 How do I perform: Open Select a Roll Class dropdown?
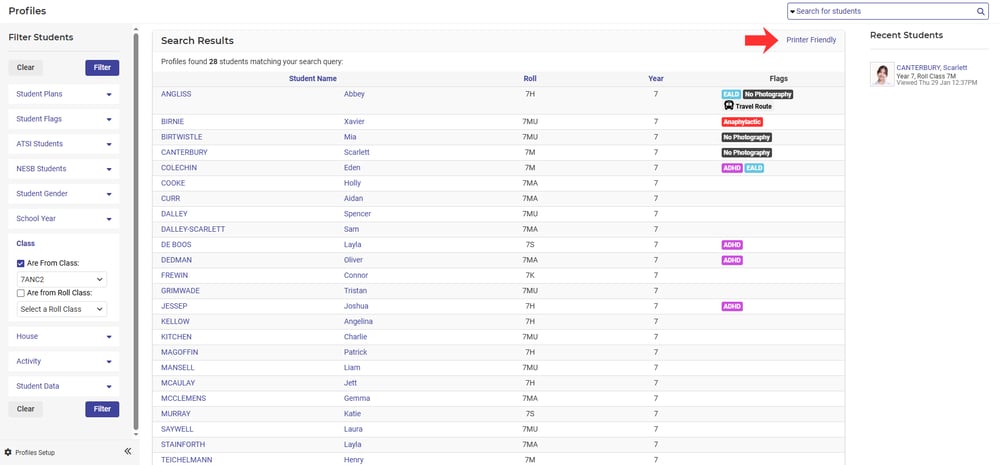[62, 309]
